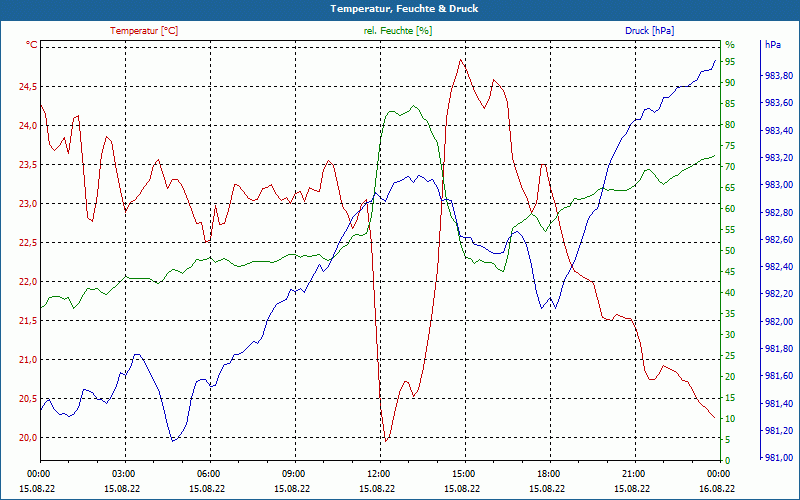Click the 75 humidity axis value
800x500 pixels.
[730, 145]
